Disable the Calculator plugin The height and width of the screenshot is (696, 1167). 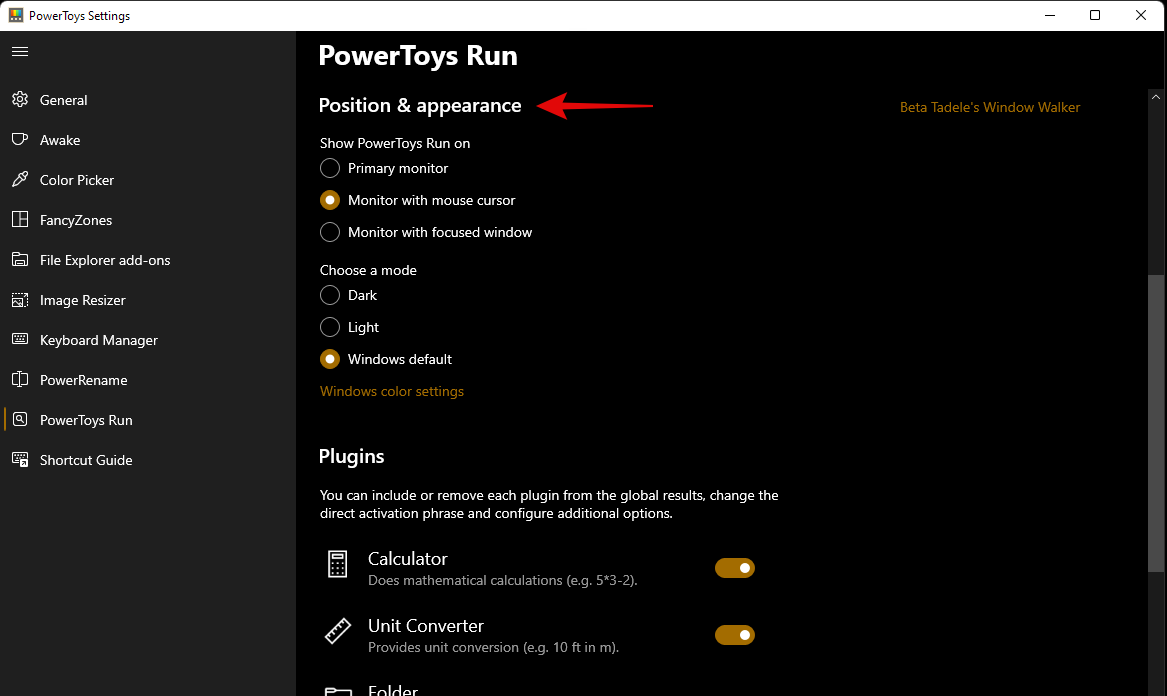pos(735,568)
